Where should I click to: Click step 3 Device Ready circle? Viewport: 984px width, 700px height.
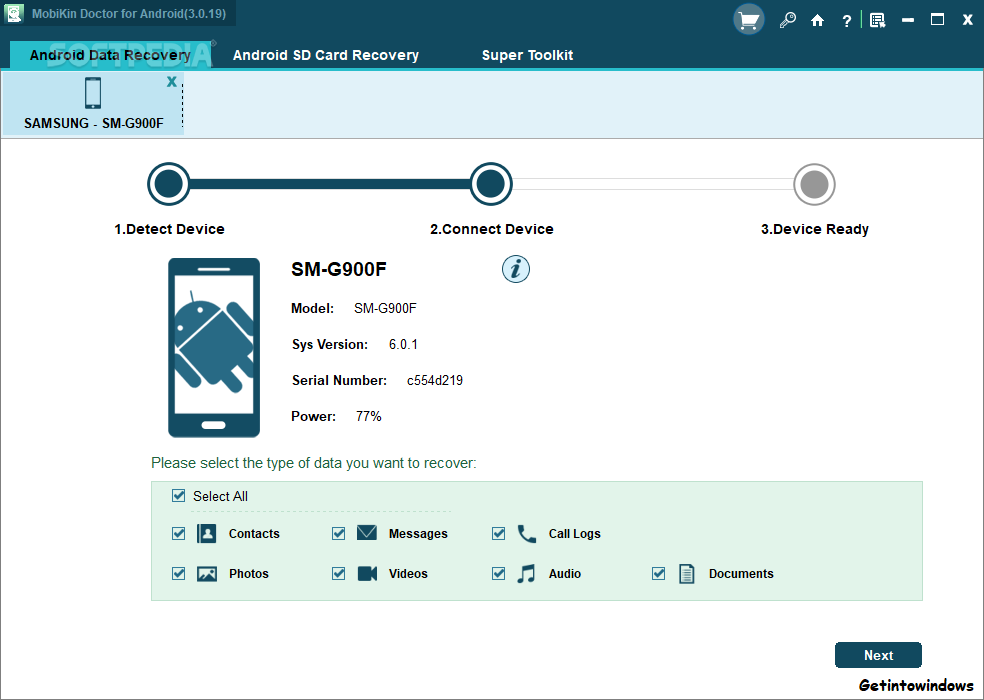pos(814,185)
